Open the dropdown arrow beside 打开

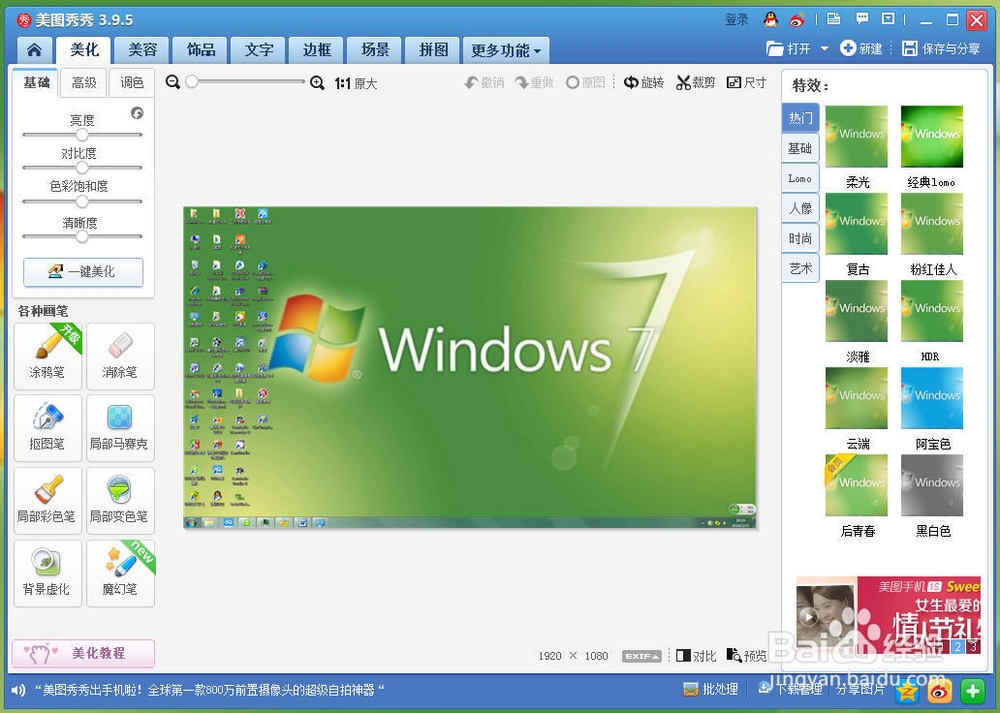coord(824,49)
